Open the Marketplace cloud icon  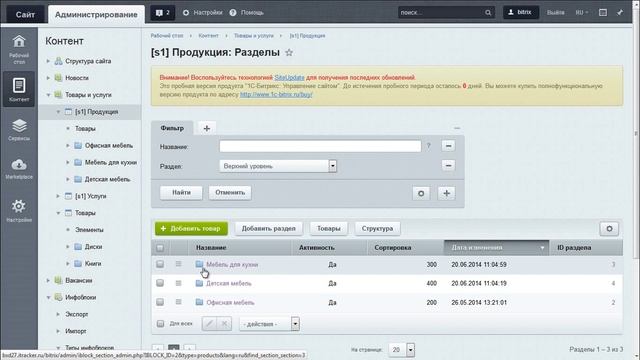[x=19, y=169]
